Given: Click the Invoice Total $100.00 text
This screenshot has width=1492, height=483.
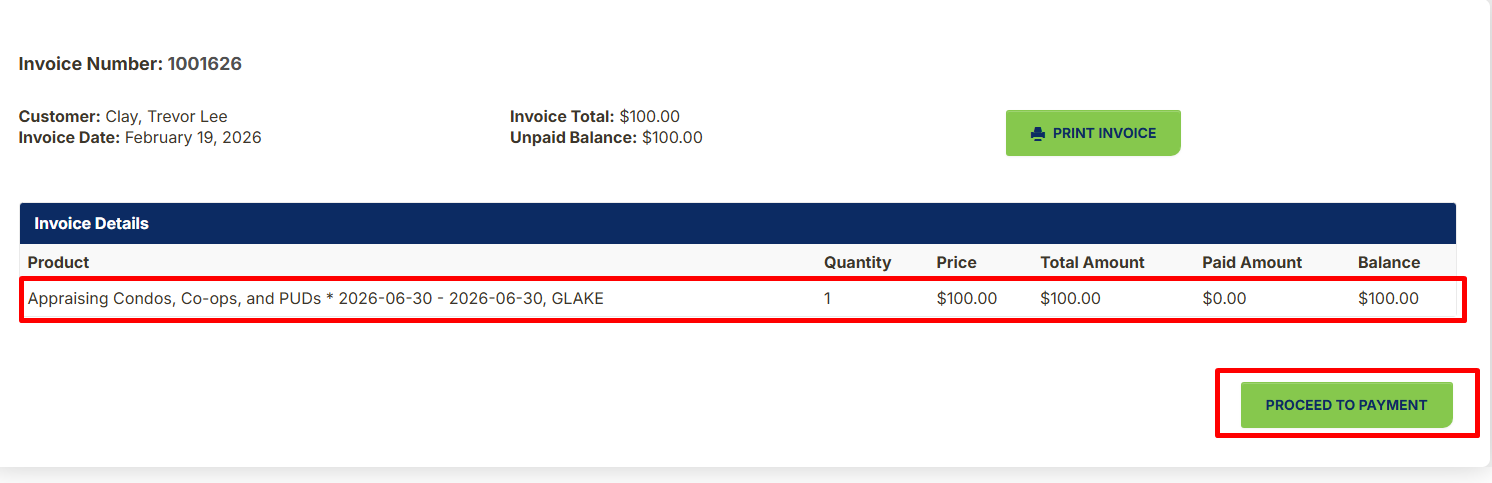Looking at the screenshot, I should pyautogui.click(x=595, y=117).
